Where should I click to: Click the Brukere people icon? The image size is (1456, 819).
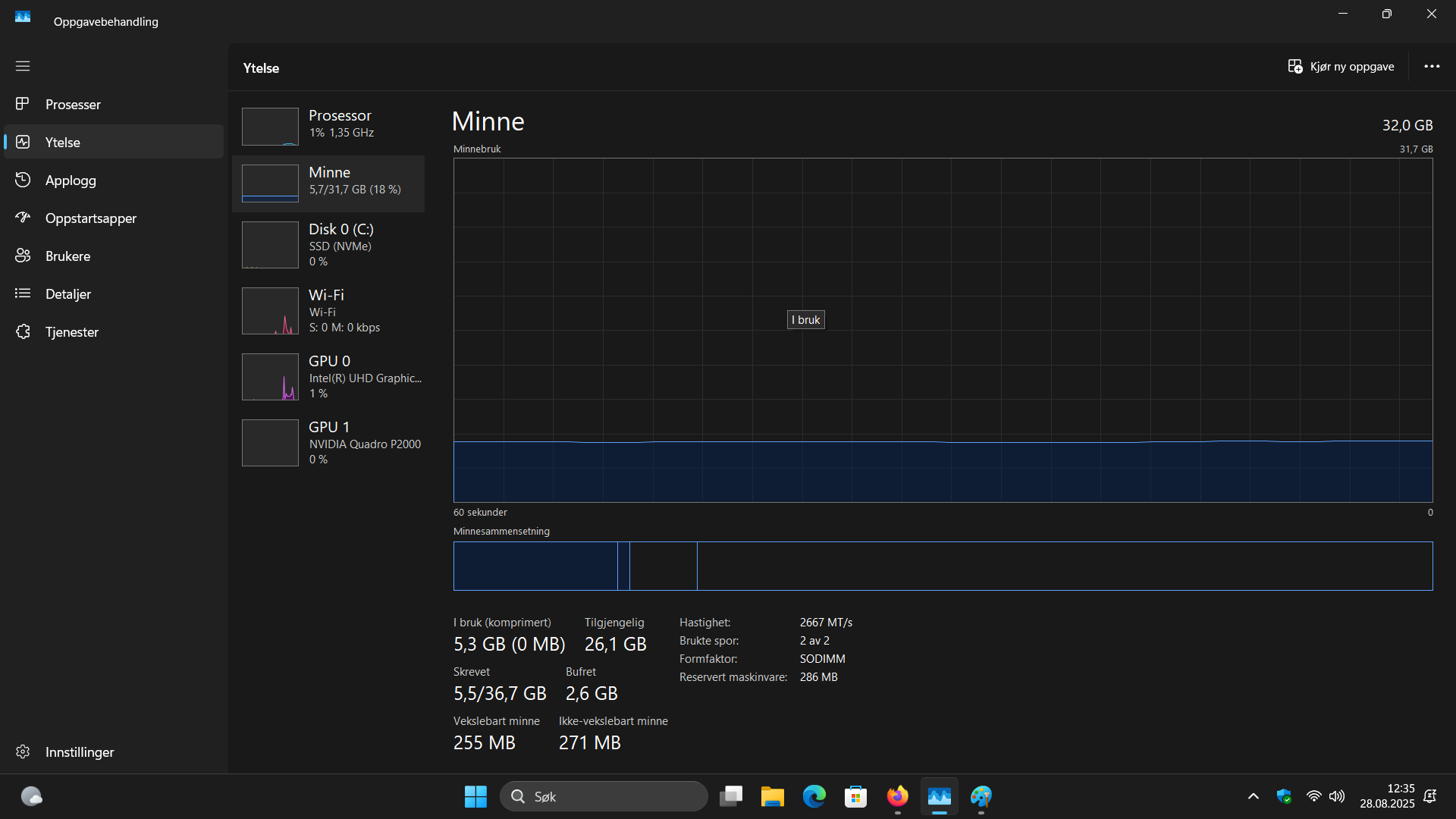pos(23,256)
